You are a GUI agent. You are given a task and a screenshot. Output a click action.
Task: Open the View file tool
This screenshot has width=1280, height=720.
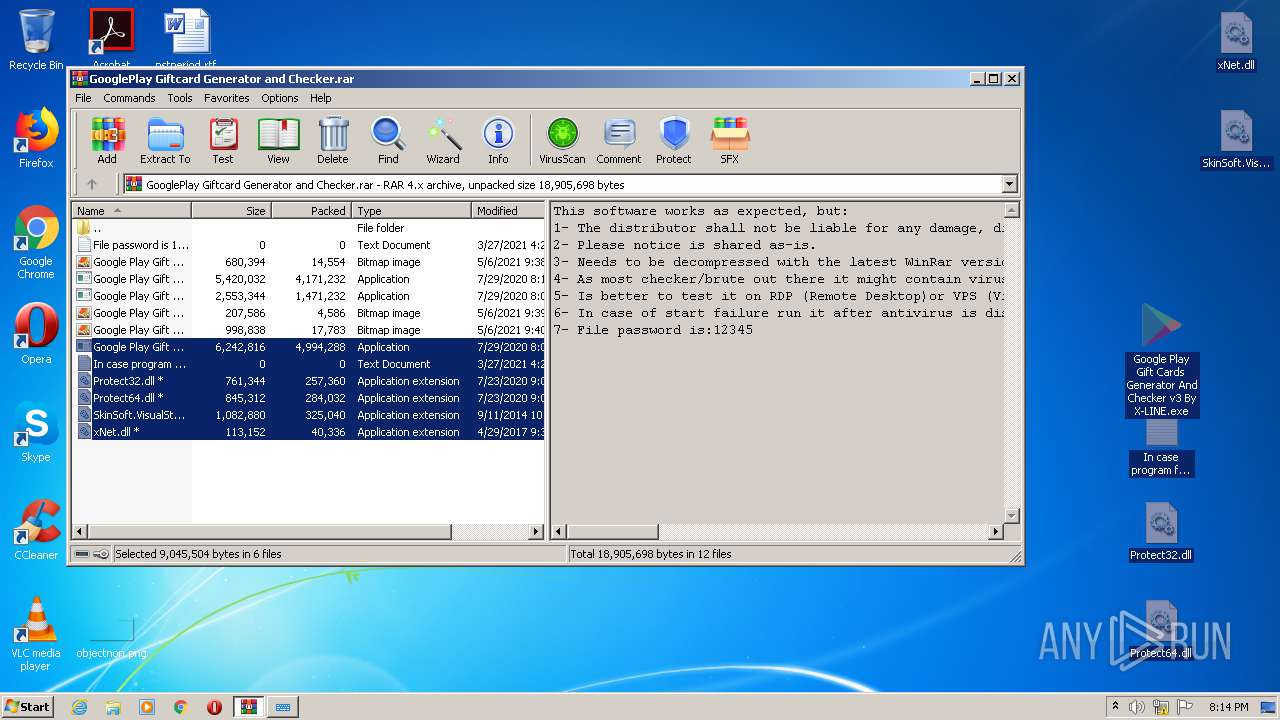(x=278, y=140)
